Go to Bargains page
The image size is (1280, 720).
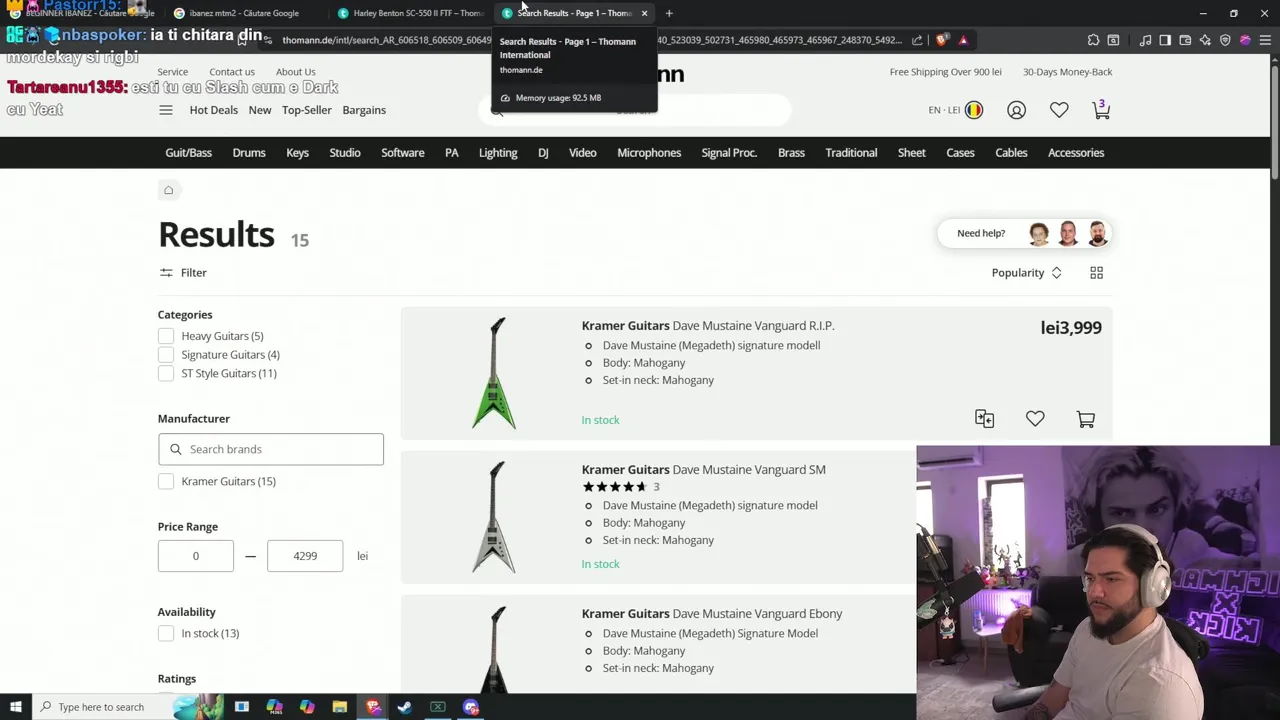[x=364, y=110]
